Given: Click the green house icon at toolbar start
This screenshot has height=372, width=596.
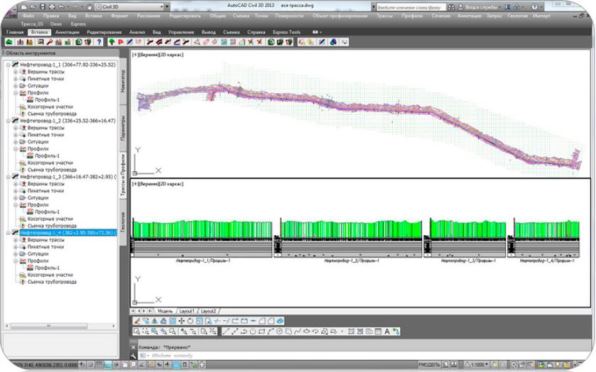Looking at the screenshot, I should pos(9,42).
